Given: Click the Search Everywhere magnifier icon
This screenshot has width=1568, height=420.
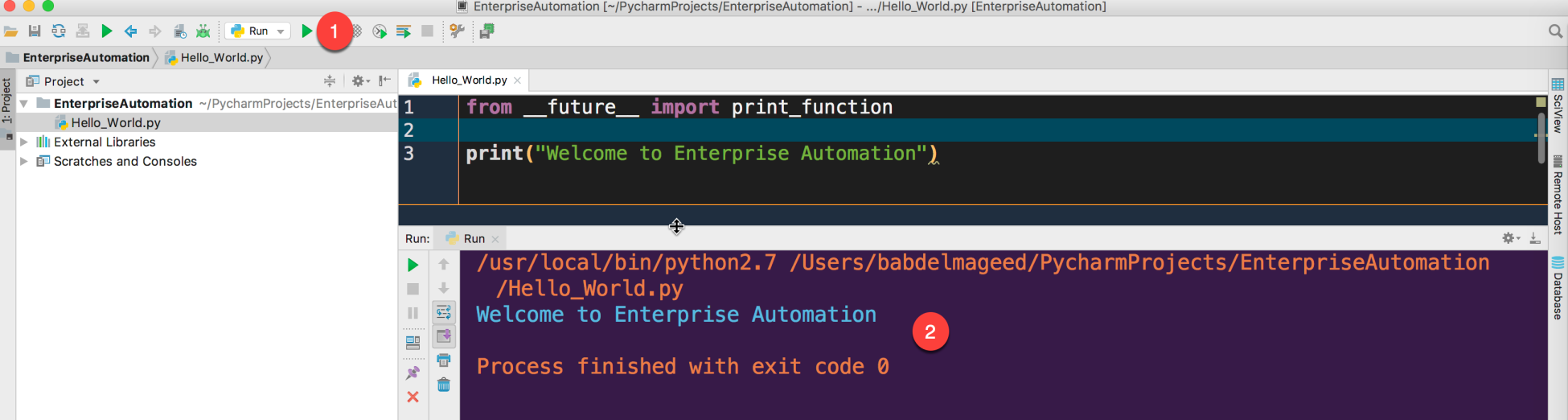Looking at the screenshot, I should [x=1555, y=31].
